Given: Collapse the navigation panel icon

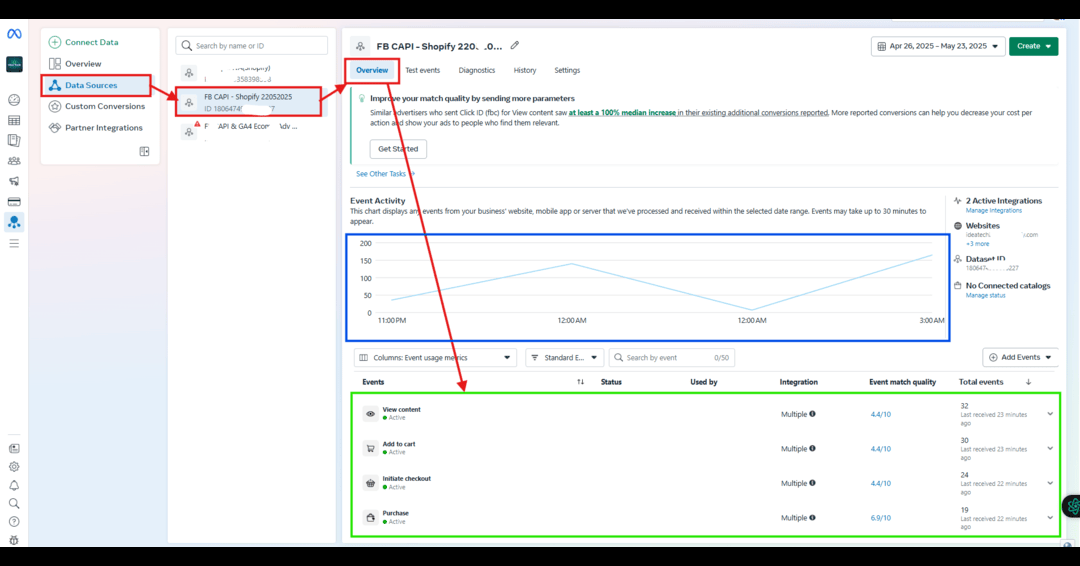Looking at the screenshot, I should click(x=144, y=151).
